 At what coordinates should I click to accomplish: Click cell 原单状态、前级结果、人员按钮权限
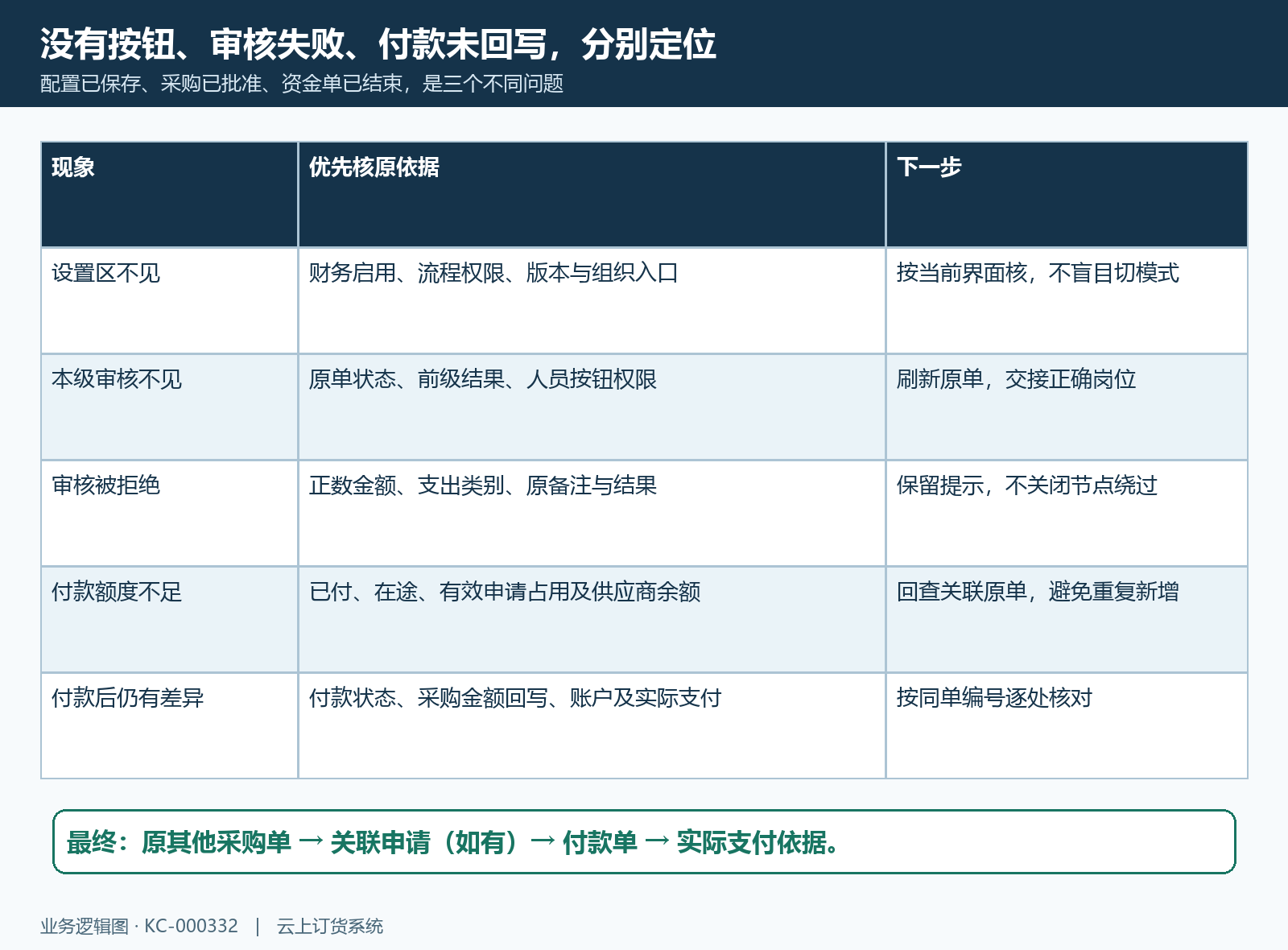[x=592, y=407]
